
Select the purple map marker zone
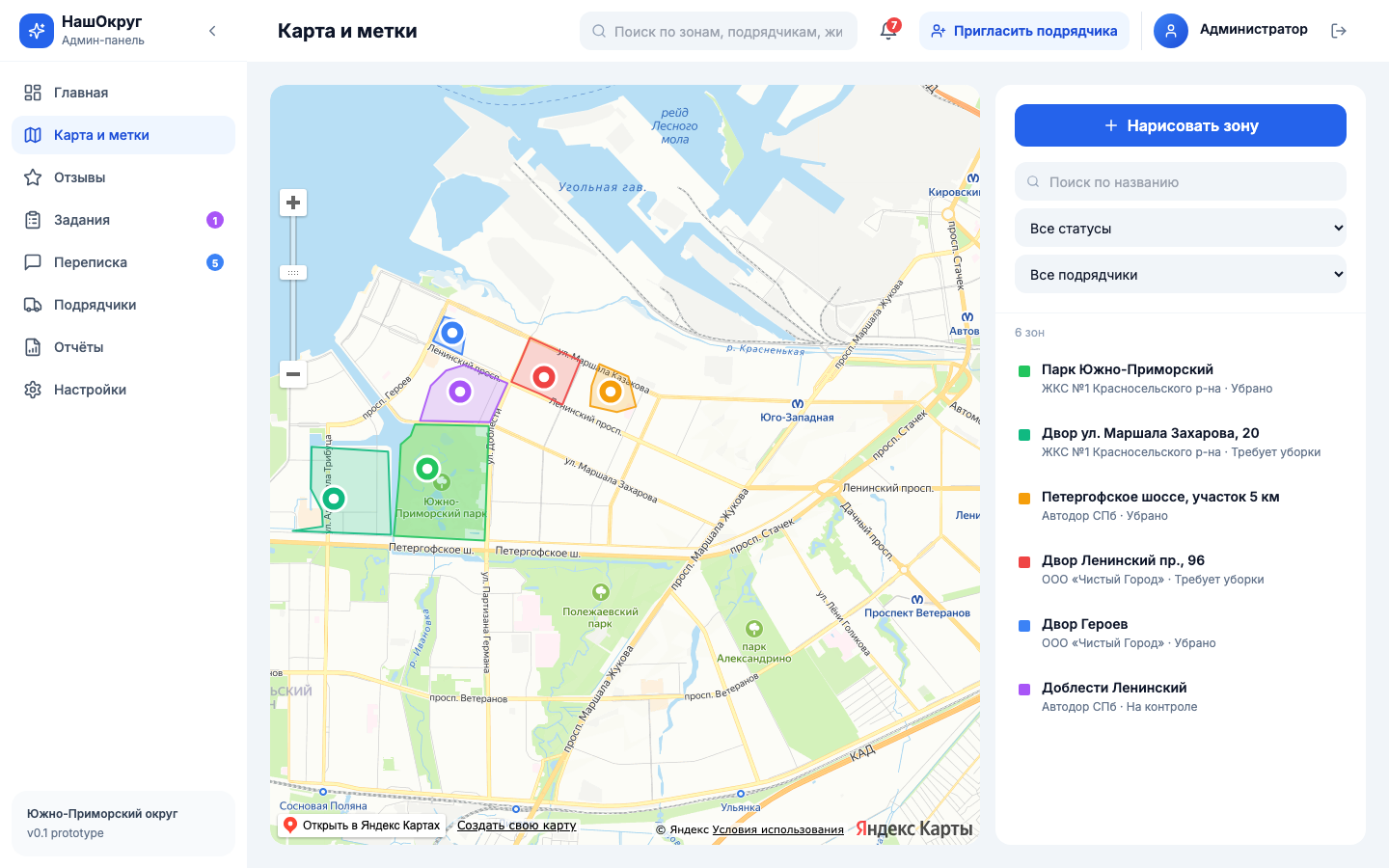(x=460, y=392)
